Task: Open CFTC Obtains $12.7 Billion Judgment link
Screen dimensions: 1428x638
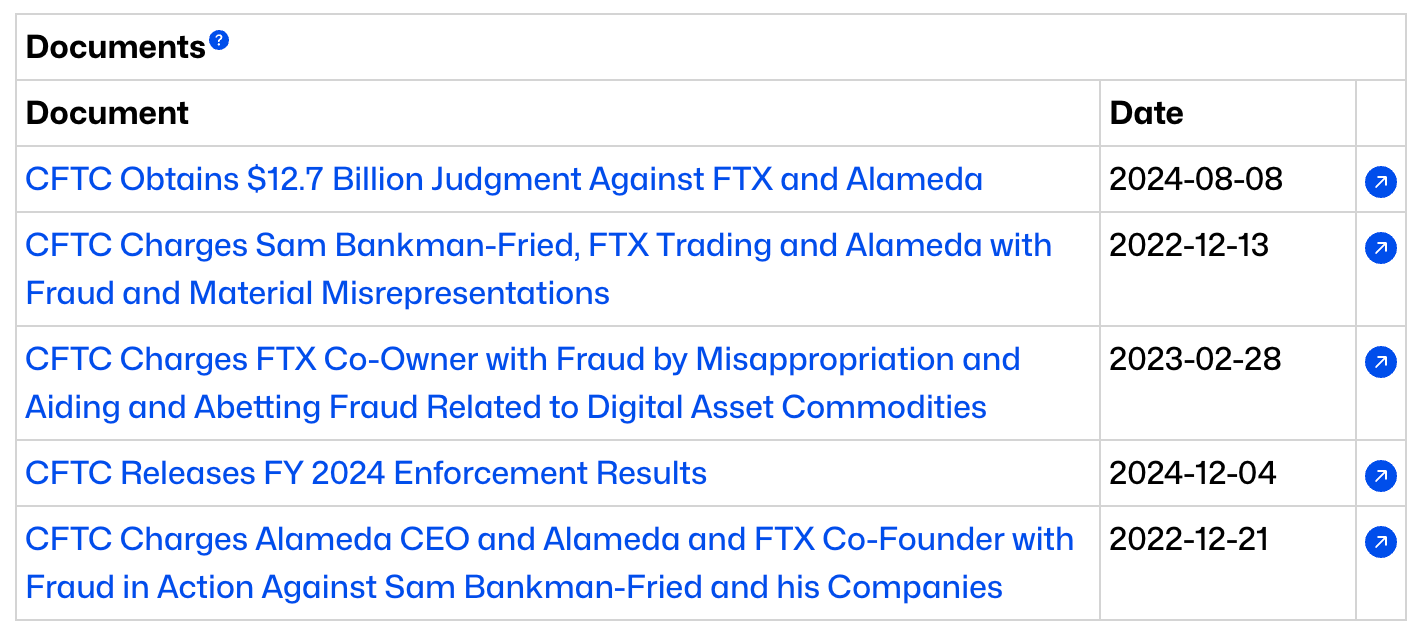Action: [x=504, y=179]
